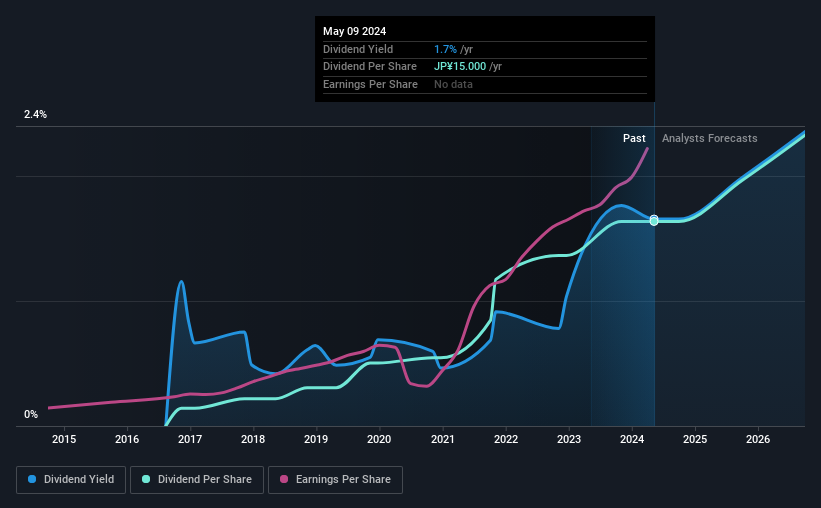Select the 2020 x-axis year label
The width and height of the screenshot is (821, 508).
(x=379, y=439)
